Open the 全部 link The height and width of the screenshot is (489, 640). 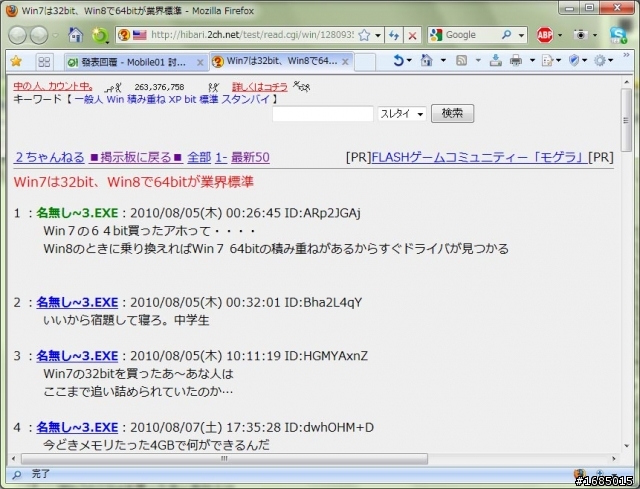pos(199,157)
